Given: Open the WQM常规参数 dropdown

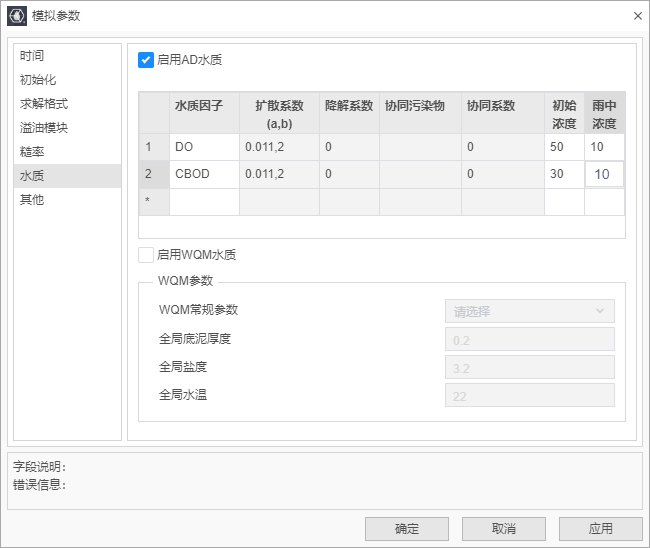Looking at the screenshot, I should (x=529, y=311).
